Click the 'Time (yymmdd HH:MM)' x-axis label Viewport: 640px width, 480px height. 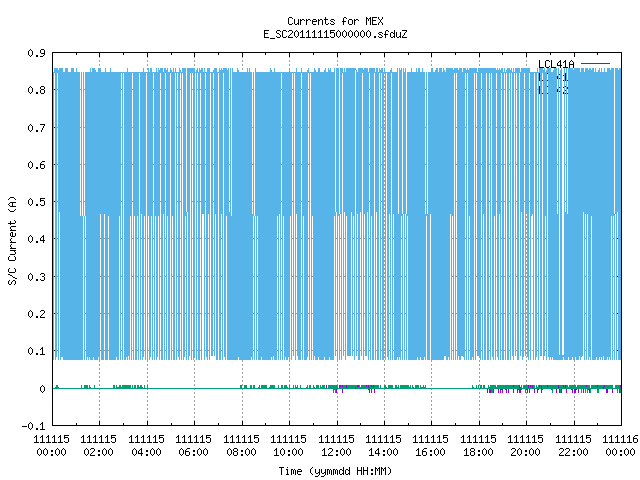click(335, 471)
